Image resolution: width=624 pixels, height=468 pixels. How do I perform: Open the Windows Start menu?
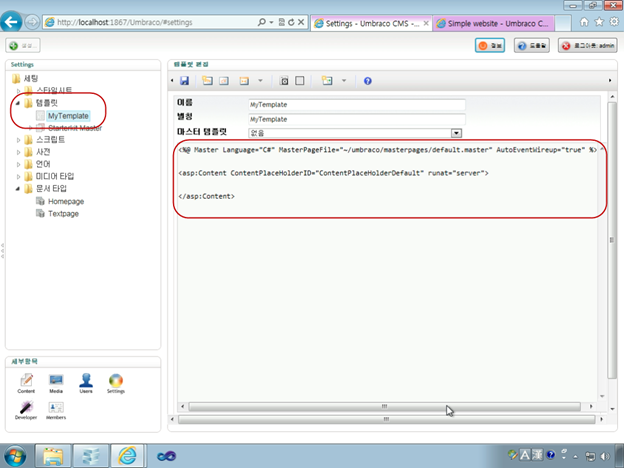coord(14,456)
